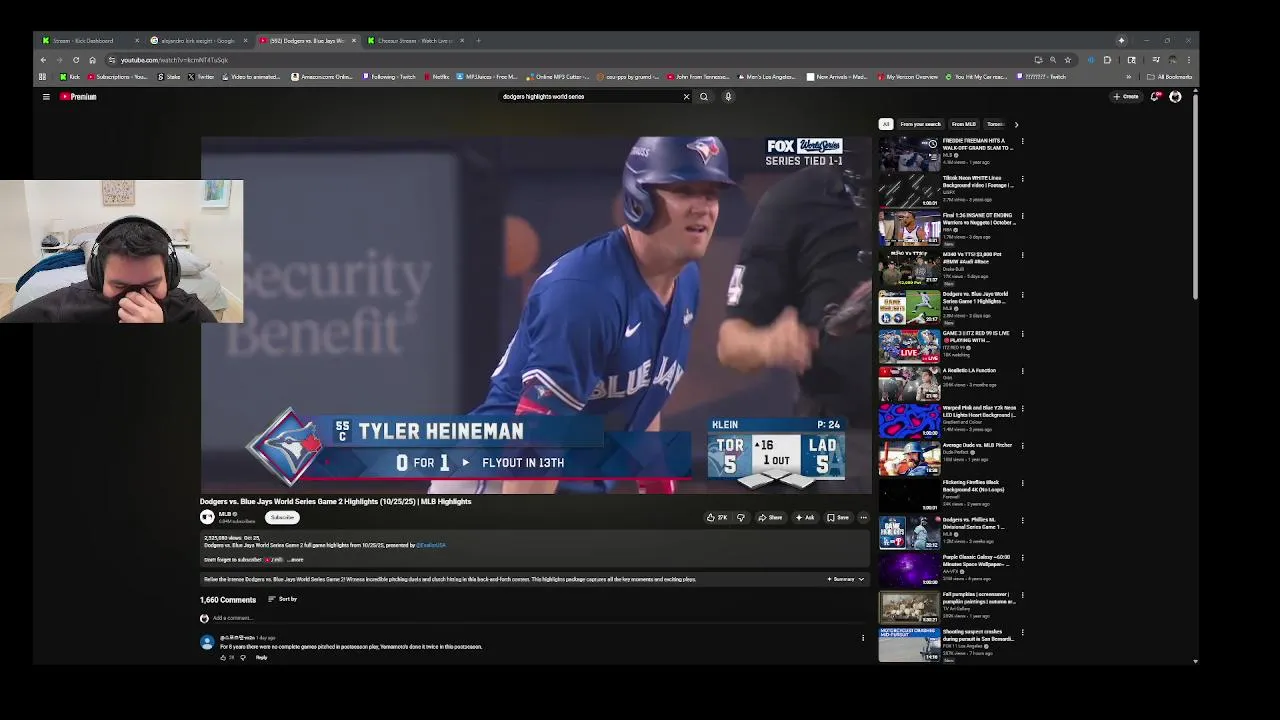Screen dimensions: 1280x720
Task: Open YouTube notifications bell
Action: click(x=1155, y=97)
